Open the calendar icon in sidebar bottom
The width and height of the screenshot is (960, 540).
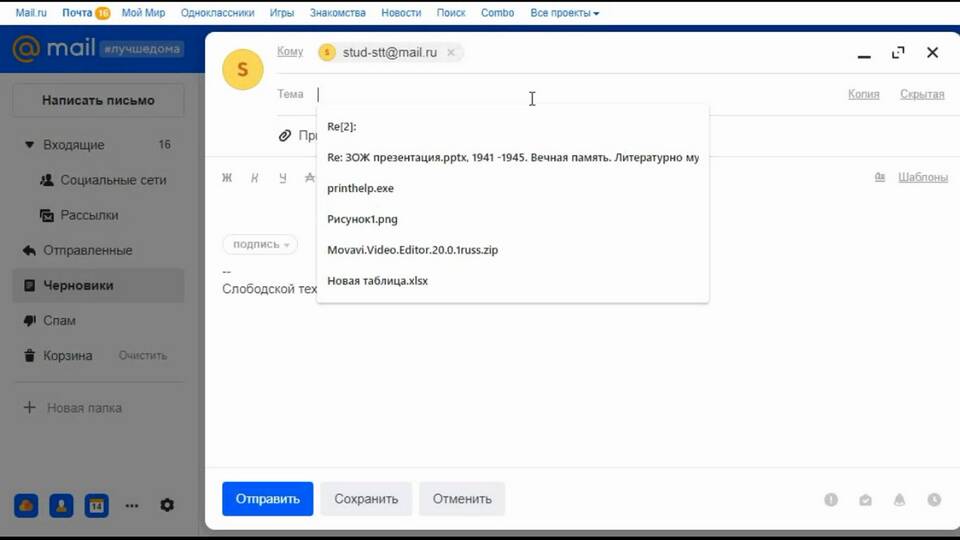[x=96, y=505]
